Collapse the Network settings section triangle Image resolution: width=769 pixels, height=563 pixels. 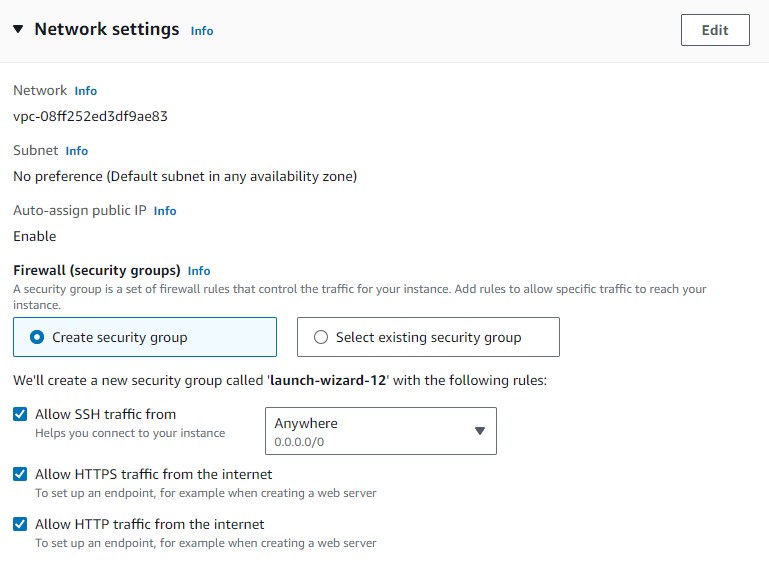coord(18,30)
